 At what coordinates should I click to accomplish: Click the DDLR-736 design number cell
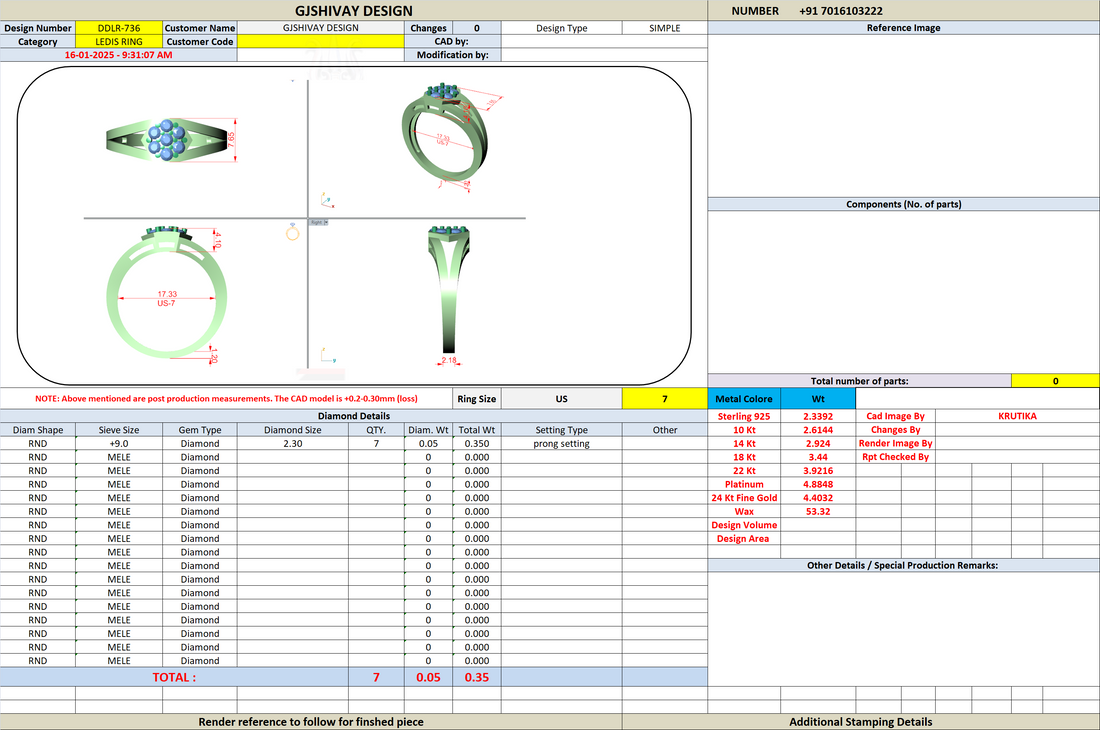click(119, 28)
